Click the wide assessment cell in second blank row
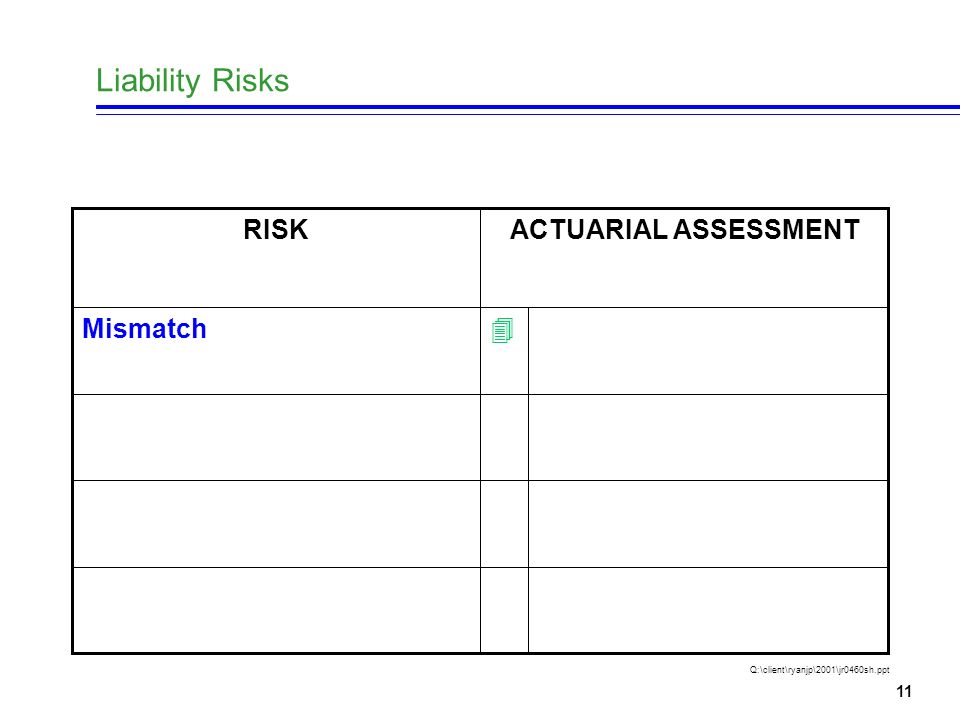Screen dimensions: 960x720 [x=708, y=438]
